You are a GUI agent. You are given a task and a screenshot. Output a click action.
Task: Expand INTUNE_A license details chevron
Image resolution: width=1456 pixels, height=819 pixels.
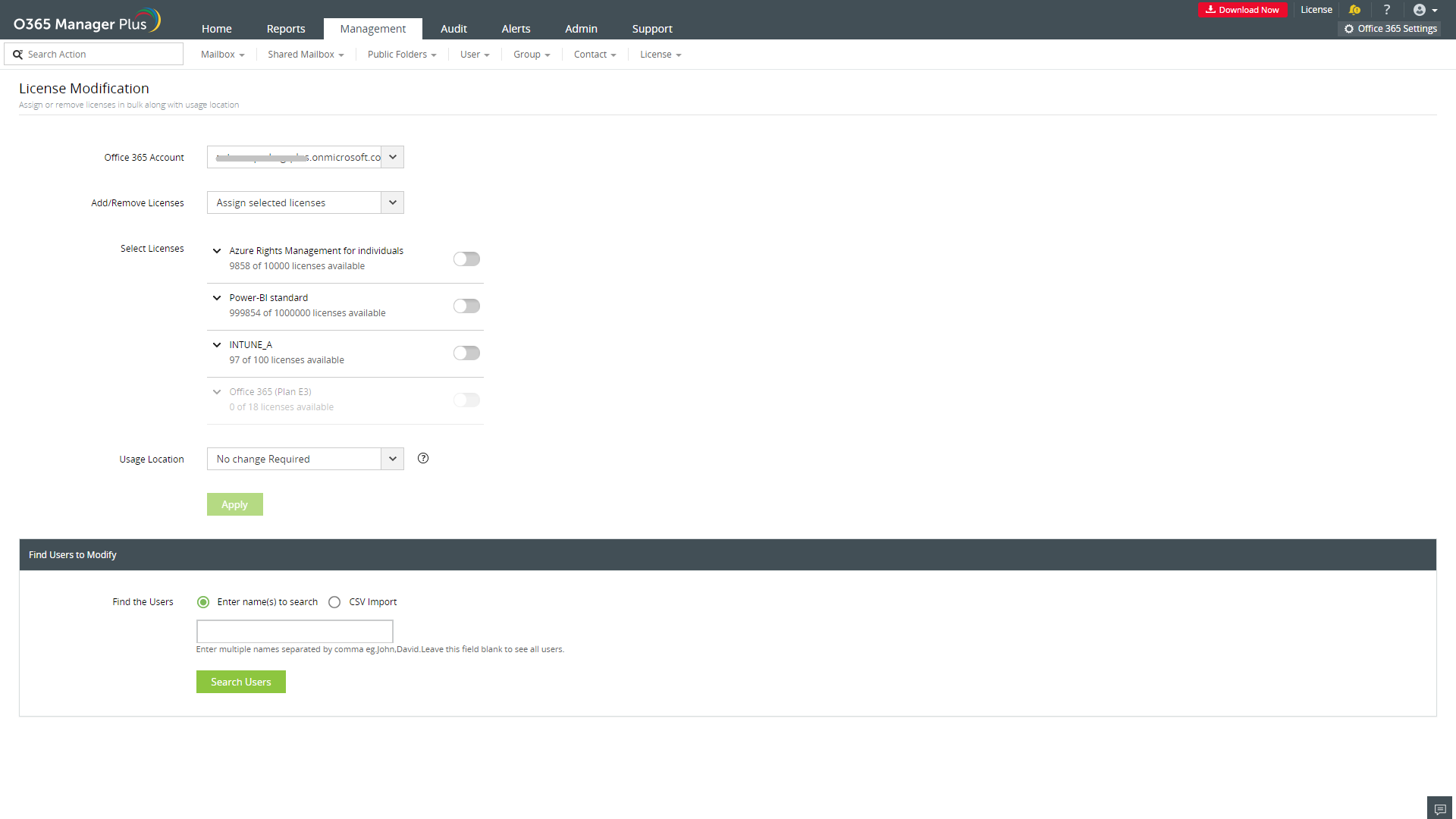217,345
